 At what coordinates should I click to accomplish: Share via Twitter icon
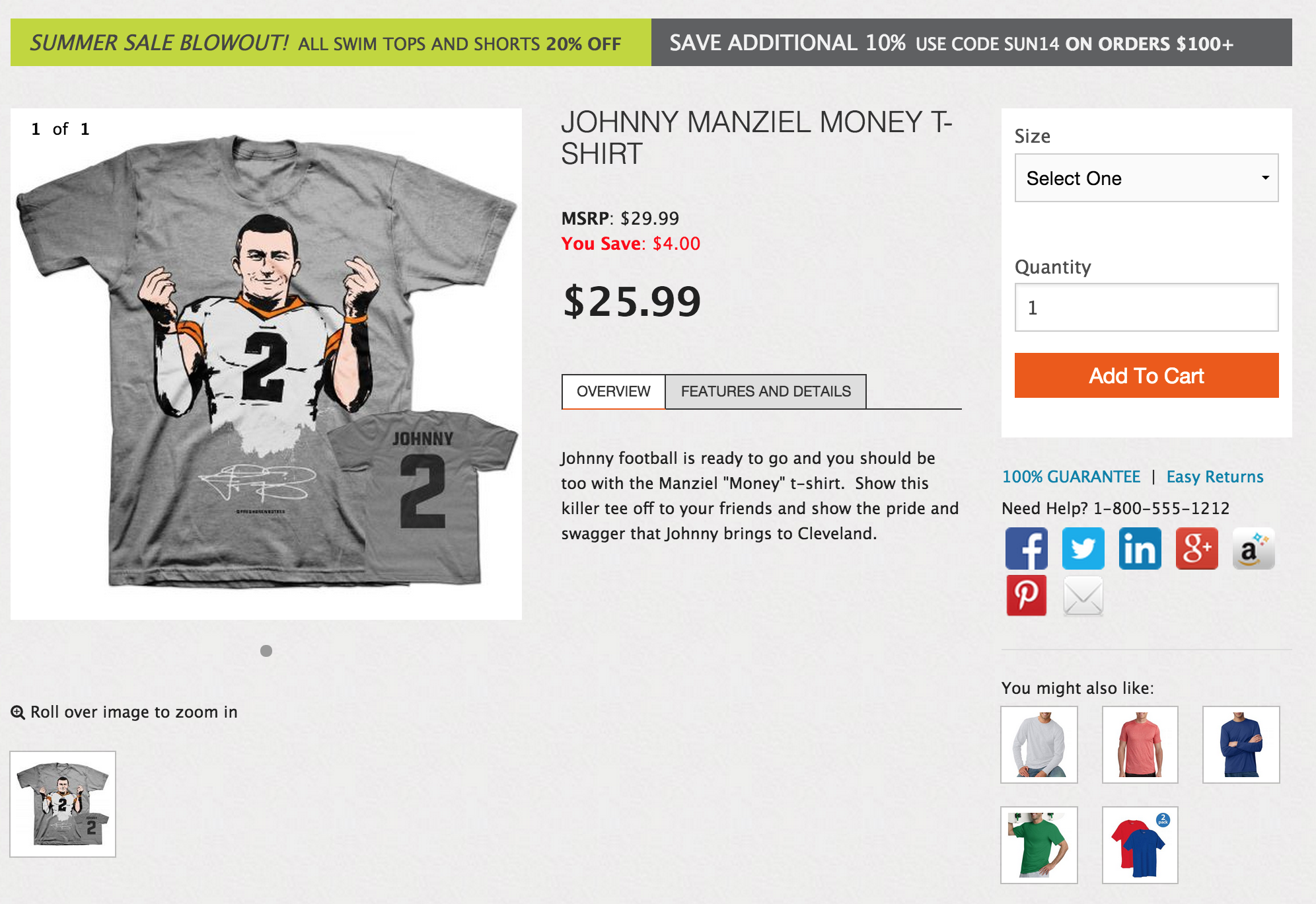pyautogui.click(x=1083, y=548)
